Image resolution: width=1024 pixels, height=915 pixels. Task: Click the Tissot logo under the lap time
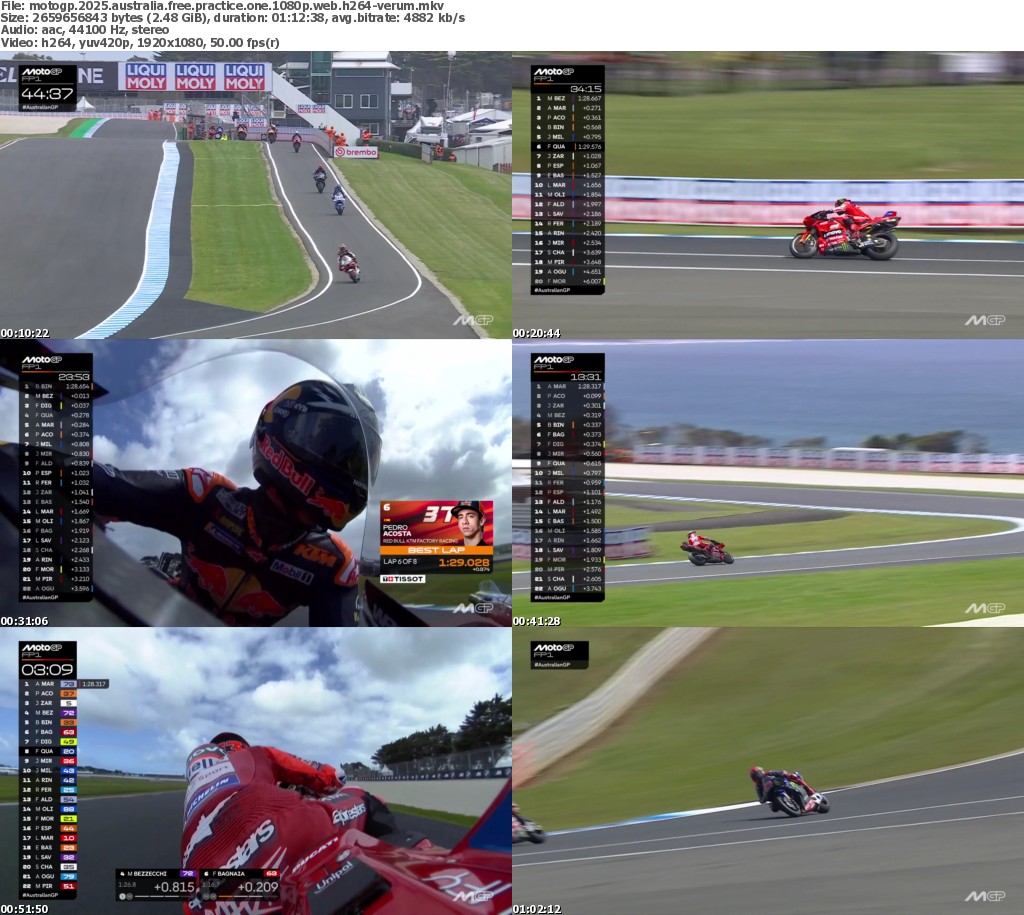pos(403,579)
